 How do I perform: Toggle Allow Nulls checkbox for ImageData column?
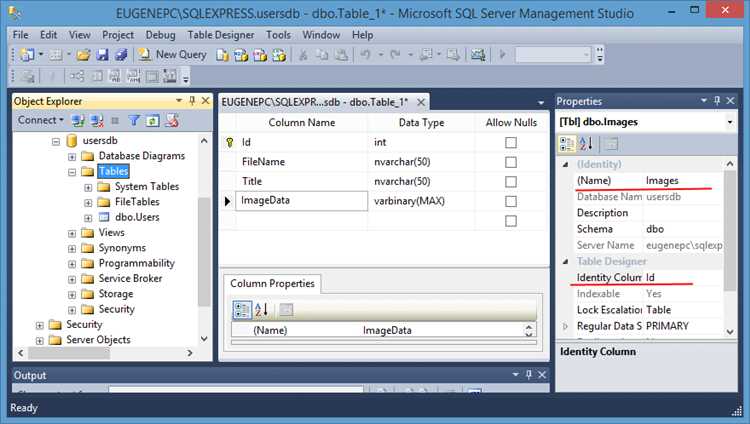point(511,201)
